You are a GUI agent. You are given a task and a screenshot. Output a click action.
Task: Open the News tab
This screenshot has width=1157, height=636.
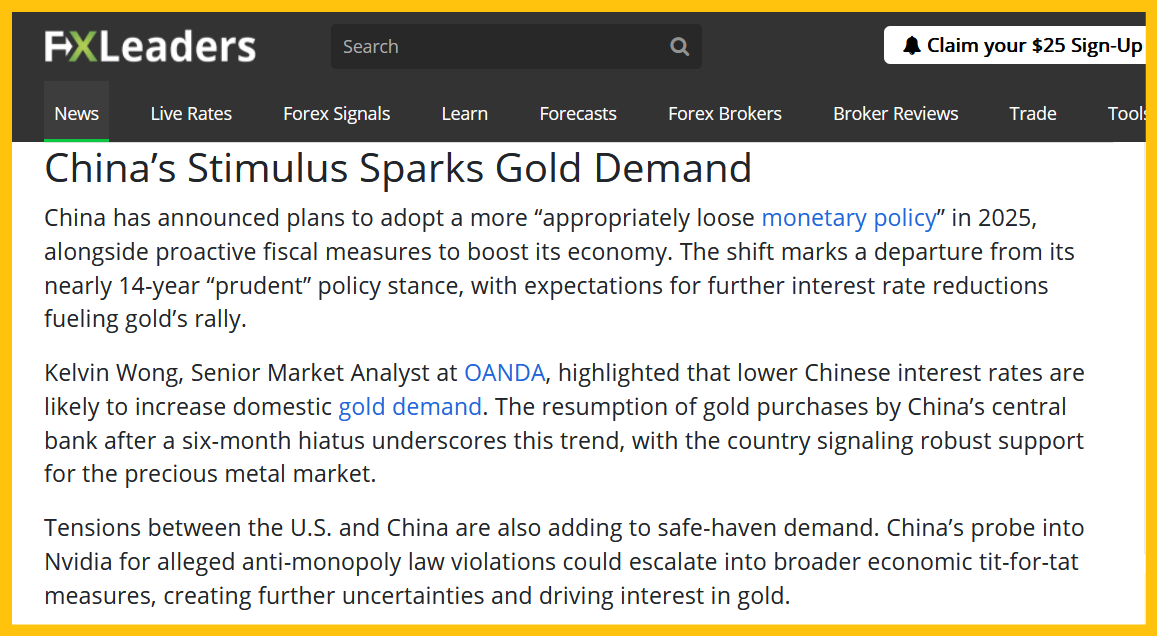[76, 113]
